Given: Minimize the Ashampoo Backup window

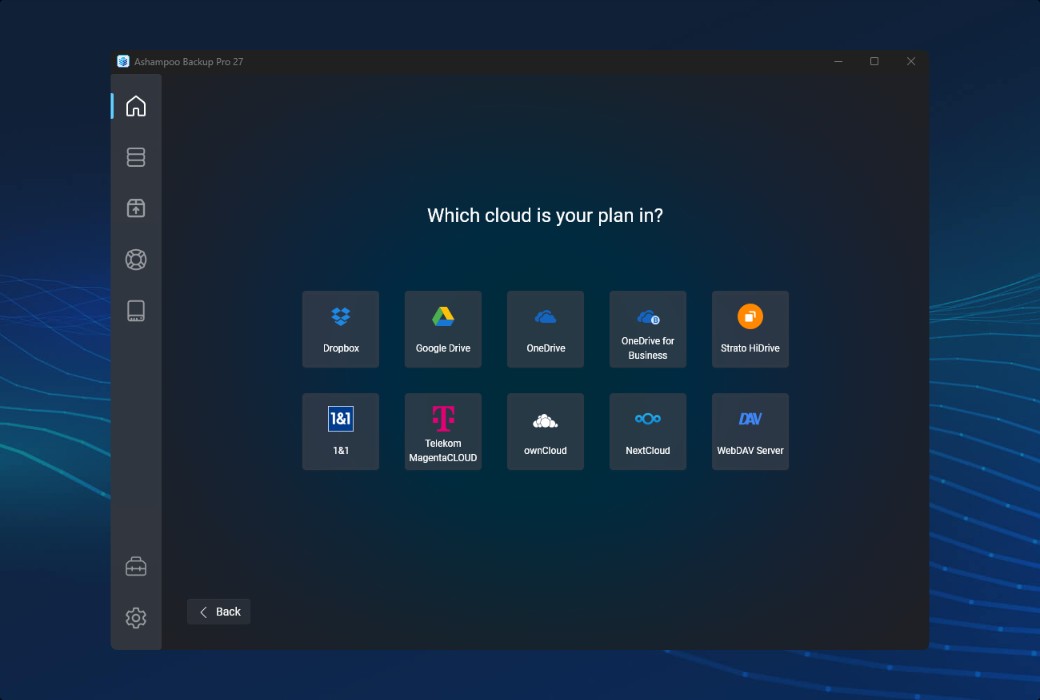Looking at the screenshot, I should (x=837, y=61).
